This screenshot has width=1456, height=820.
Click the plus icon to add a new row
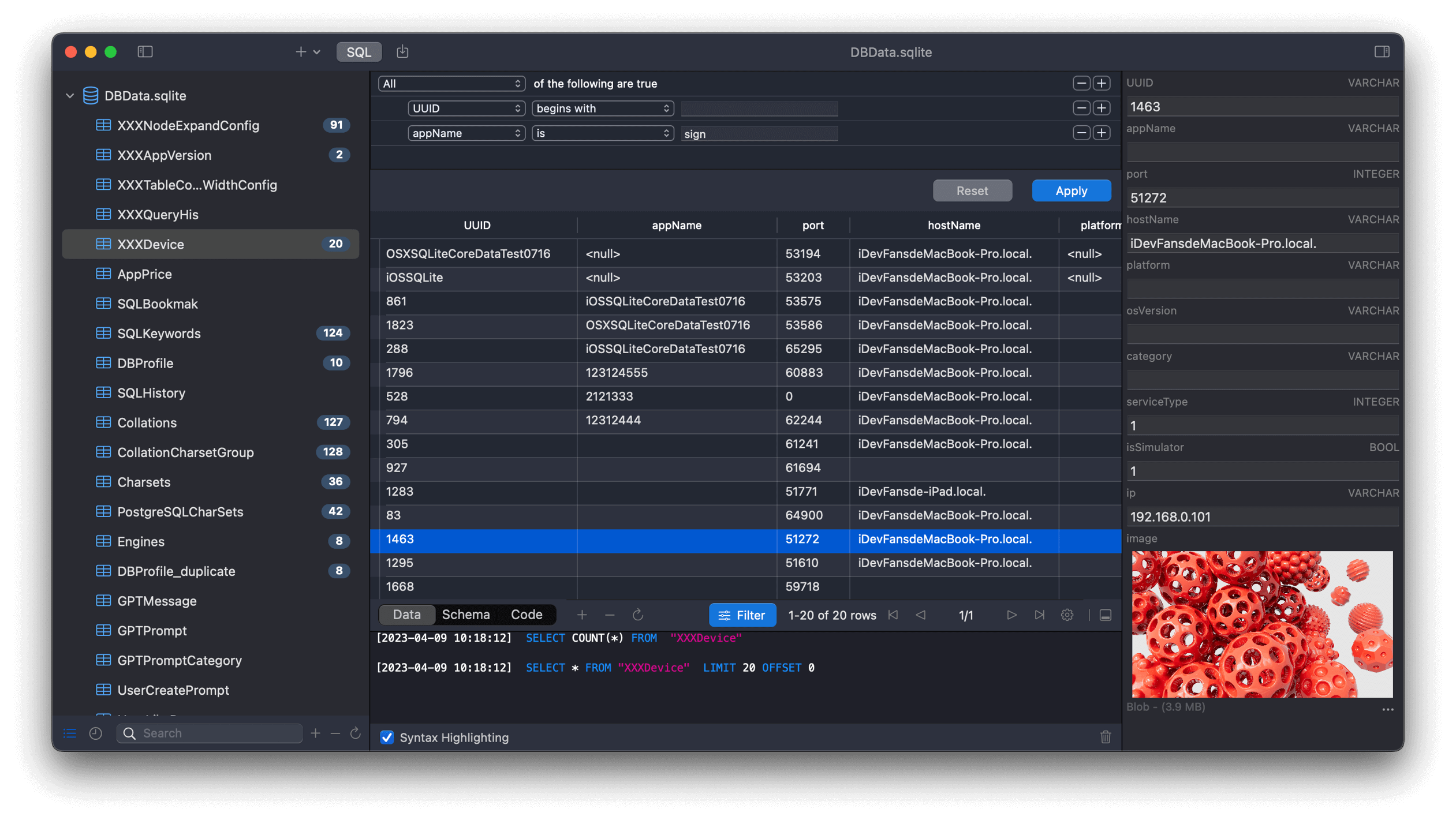pos(582,615)
